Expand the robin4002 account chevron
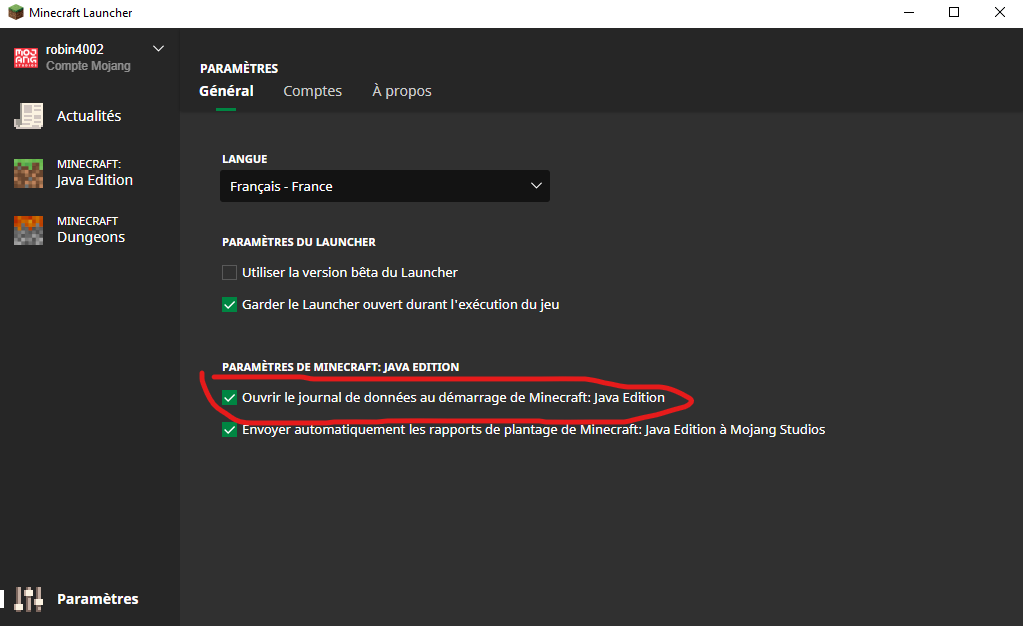The image size is (1023, 626). (x=158, y=49)
